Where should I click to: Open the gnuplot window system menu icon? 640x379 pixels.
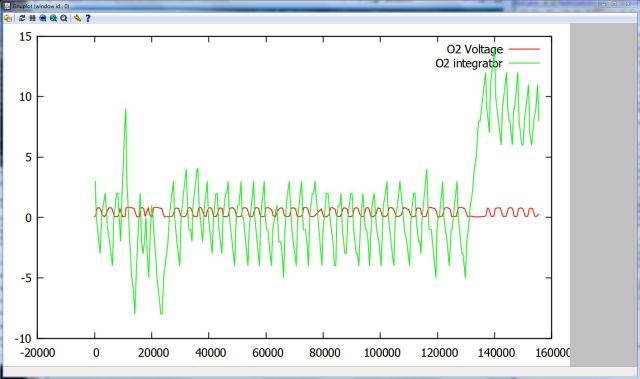(x=6, y=6)
